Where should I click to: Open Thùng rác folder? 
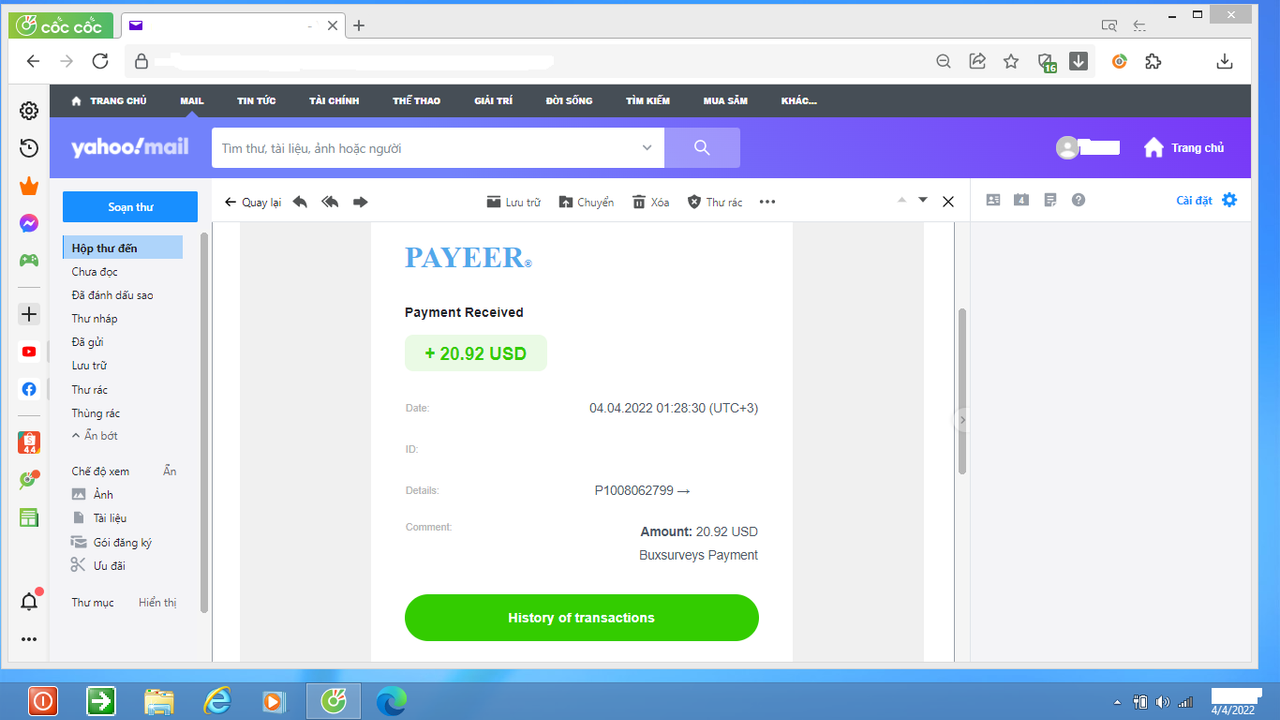(95, 413)
